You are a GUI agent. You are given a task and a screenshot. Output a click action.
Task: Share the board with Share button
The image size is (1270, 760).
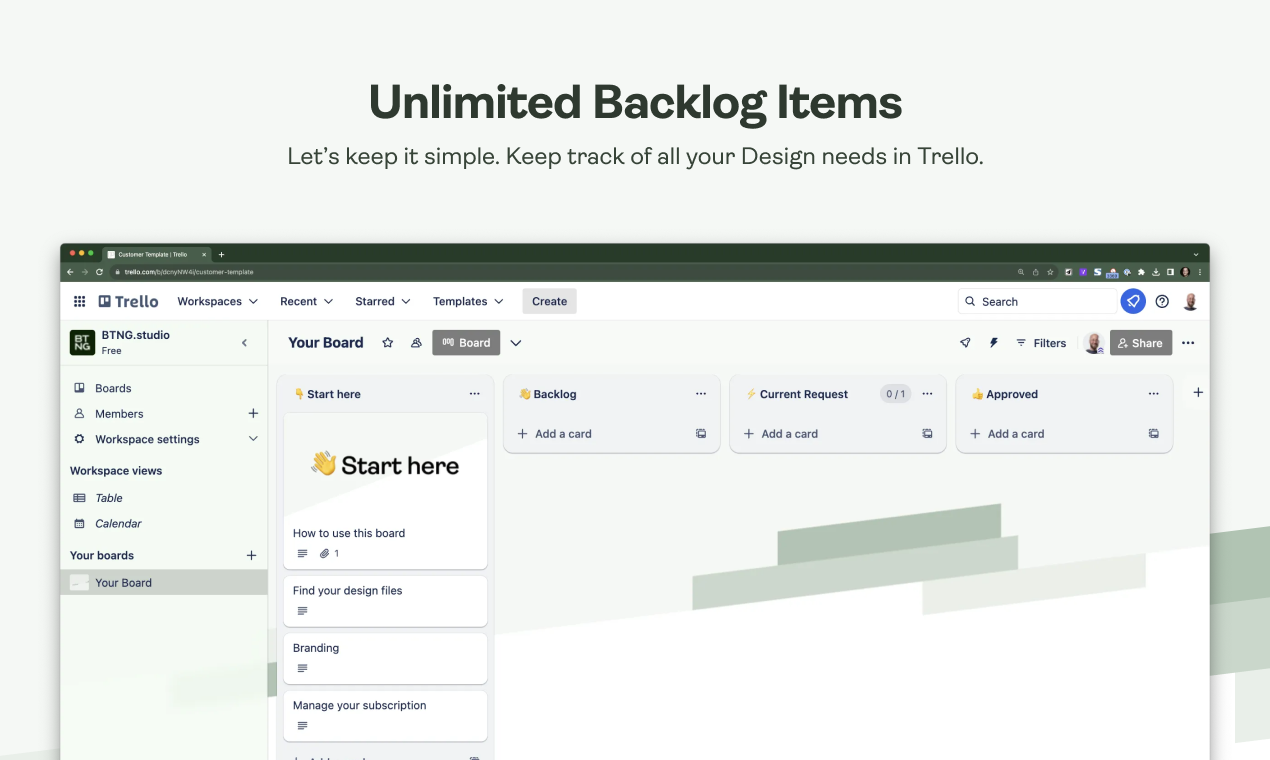pyautogui.click(x=1141, y=343)
